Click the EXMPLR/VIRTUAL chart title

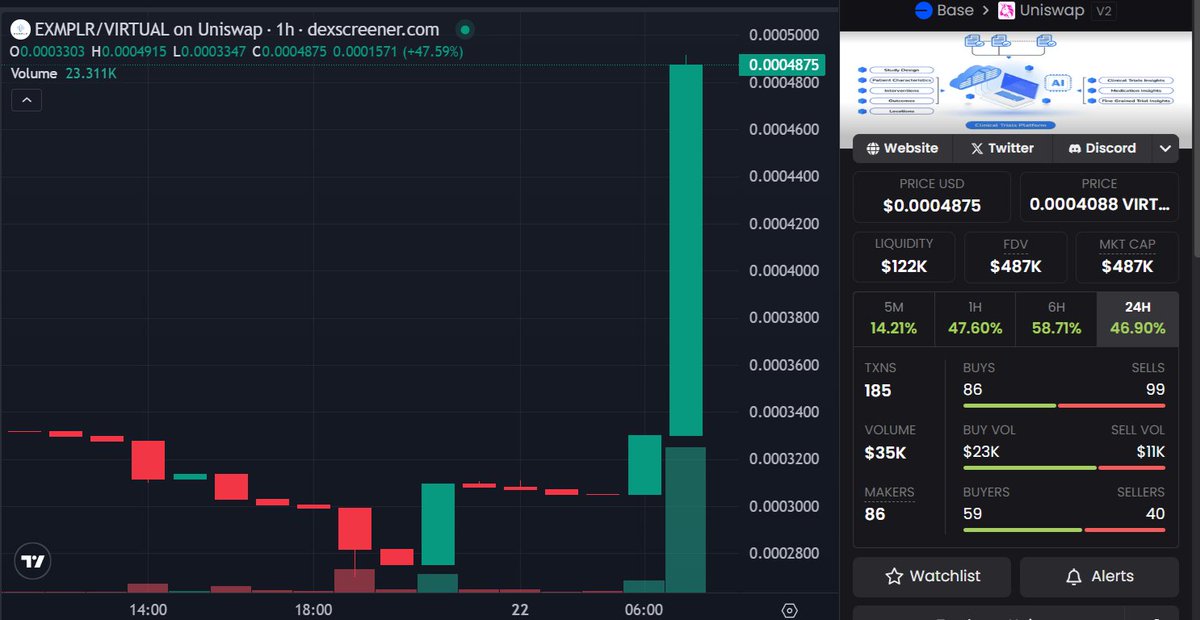coord(237,29)
